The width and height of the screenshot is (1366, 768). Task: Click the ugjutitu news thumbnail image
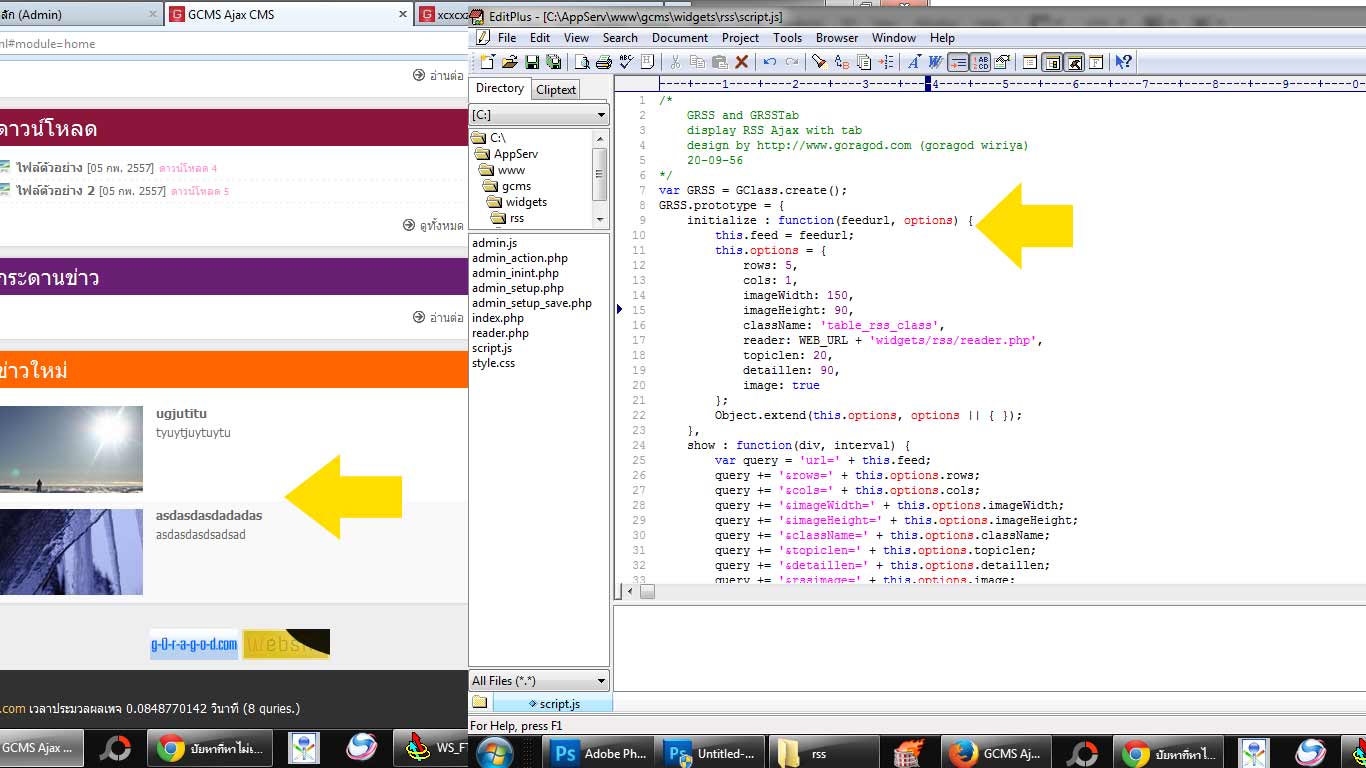point(71,449)
